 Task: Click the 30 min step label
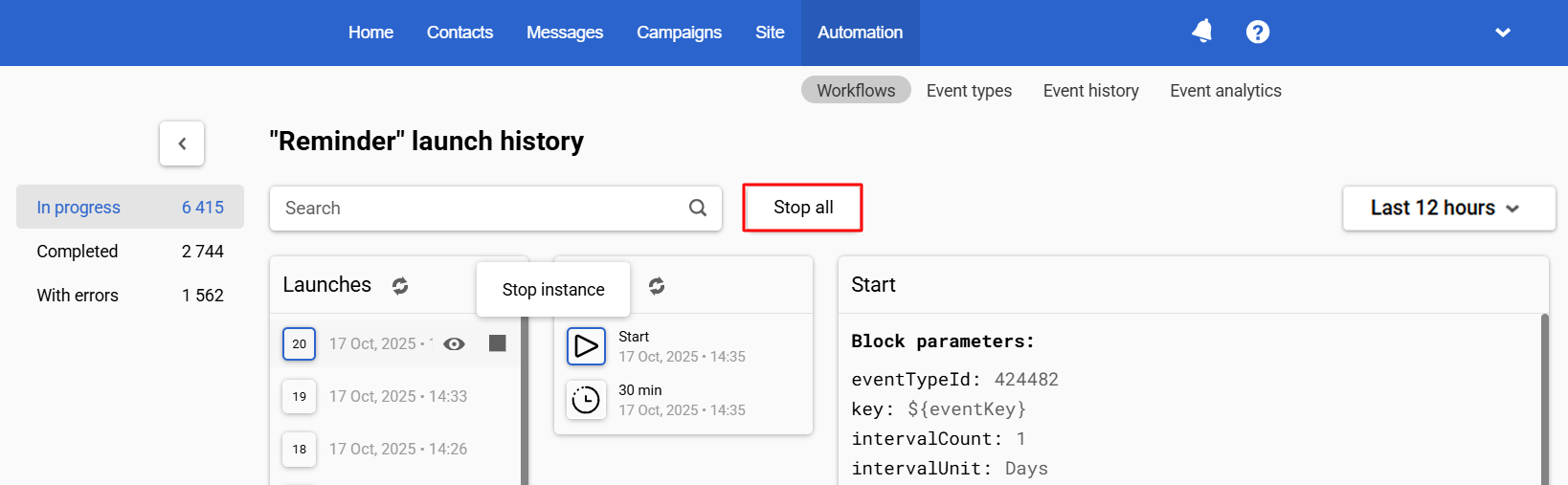click(x=640, y=390)
